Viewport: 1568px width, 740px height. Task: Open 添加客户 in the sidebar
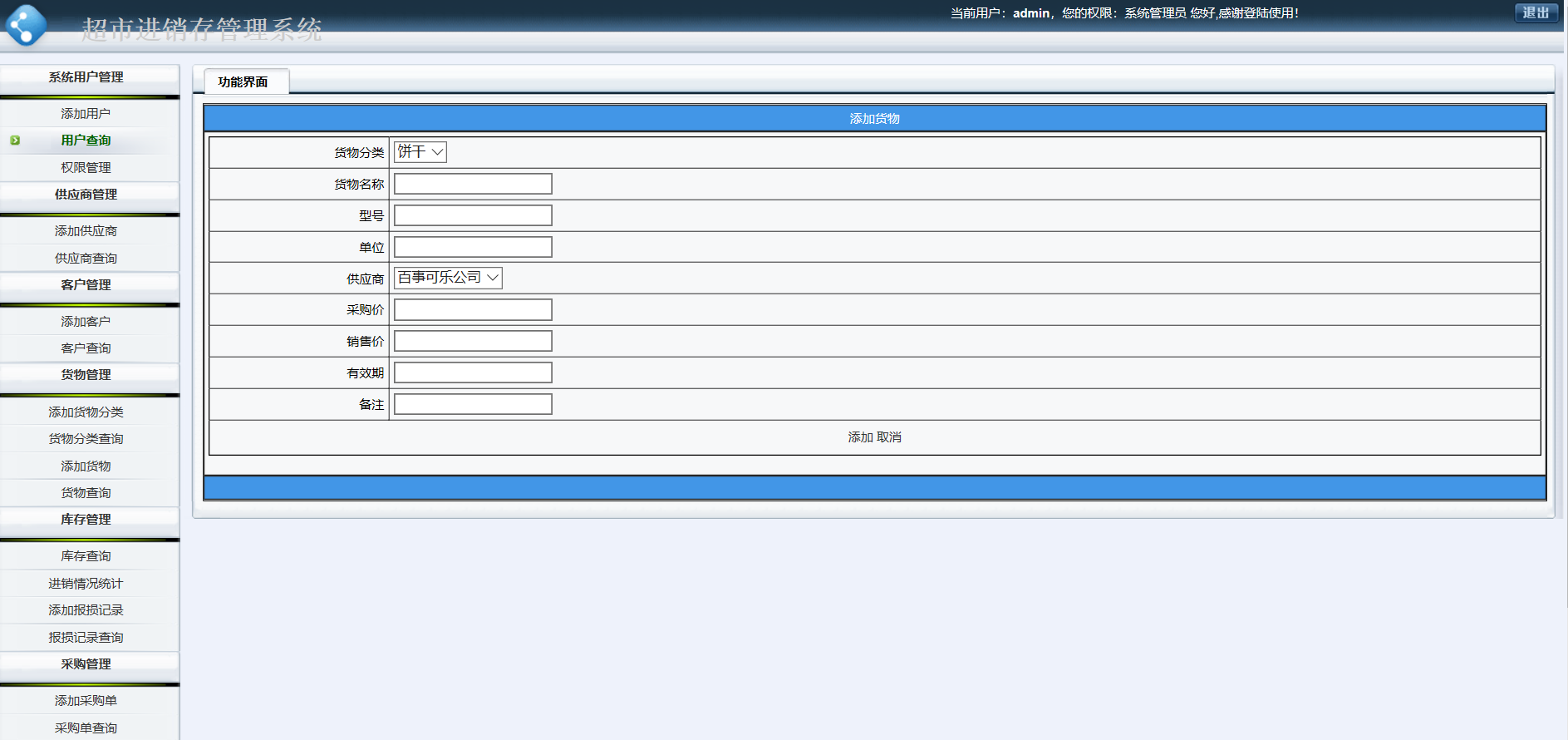[x=86, y=322]
